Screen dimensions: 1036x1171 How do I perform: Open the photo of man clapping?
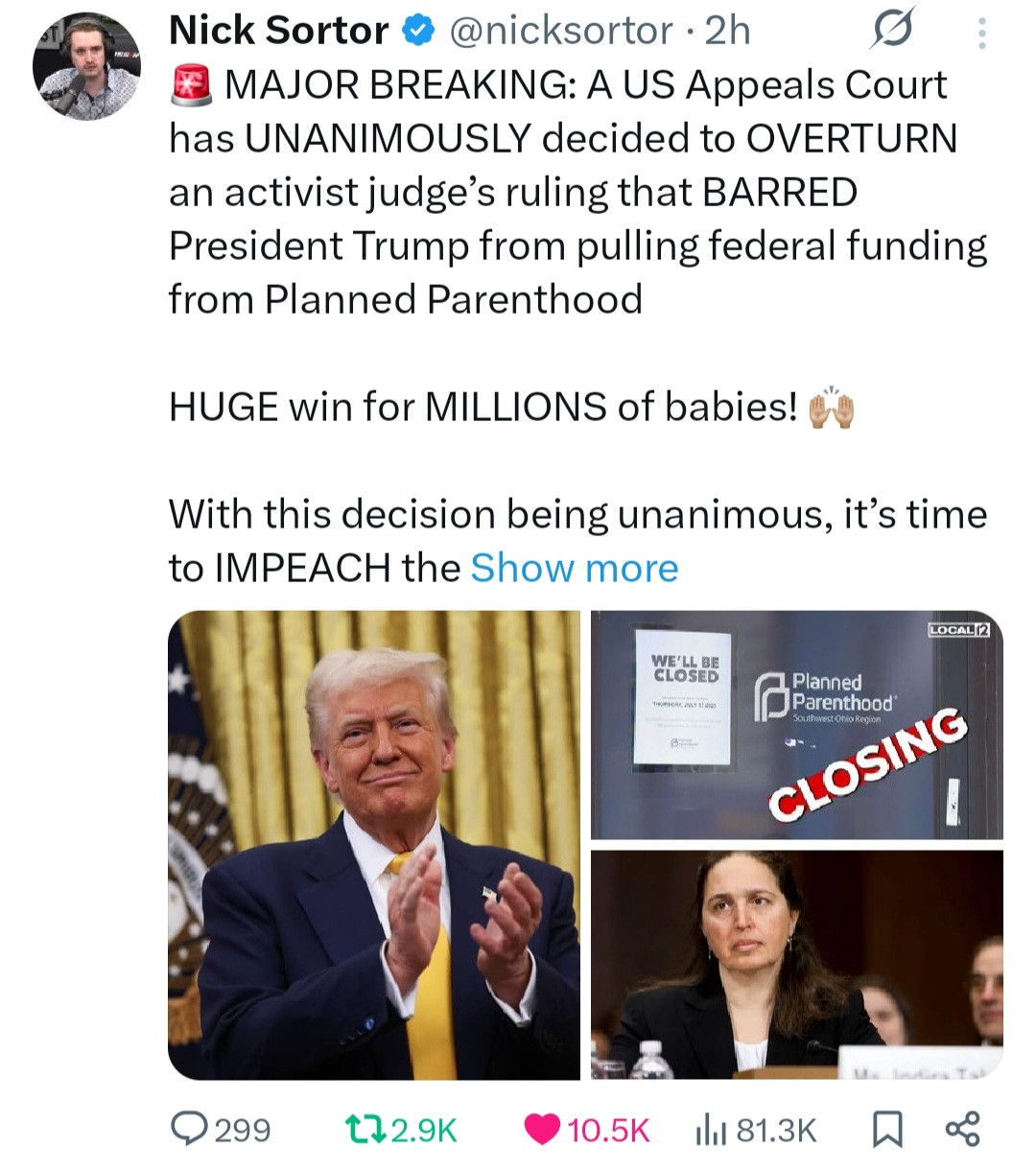pyautogui.click(x=374, y=845)
